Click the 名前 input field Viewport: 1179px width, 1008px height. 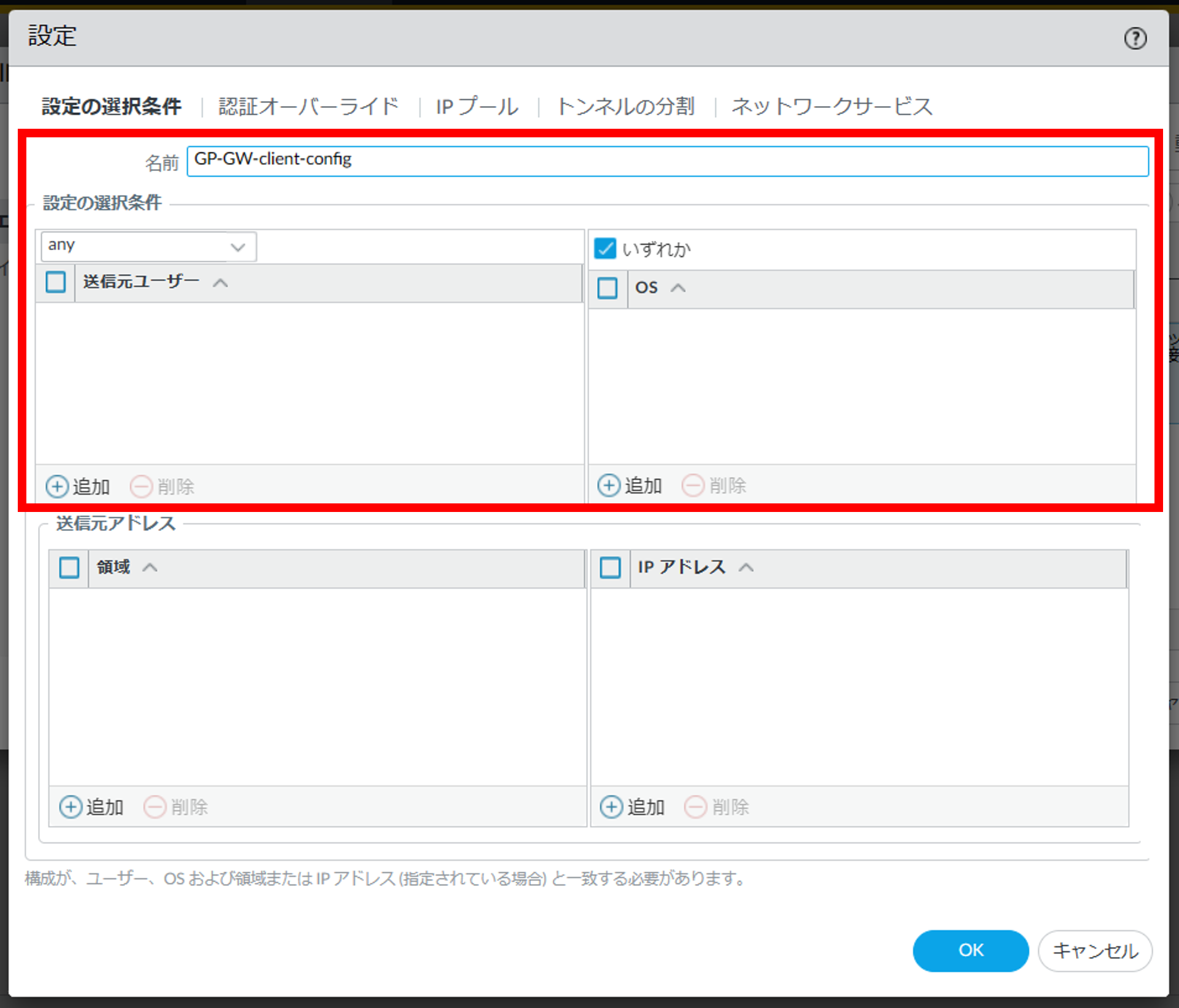click(x=667, y=161)
